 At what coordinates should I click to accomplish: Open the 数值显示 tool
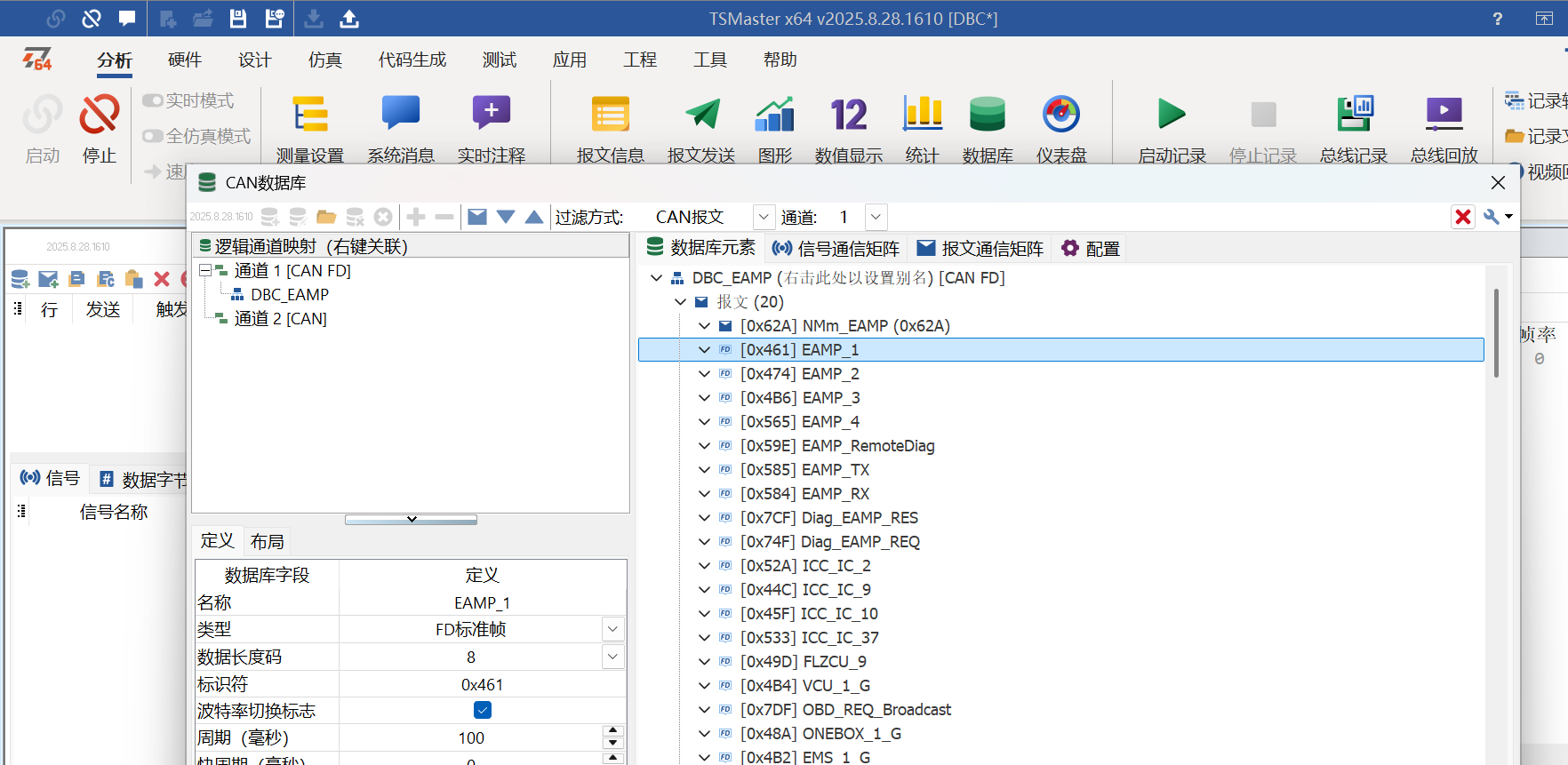pos(849,129)
